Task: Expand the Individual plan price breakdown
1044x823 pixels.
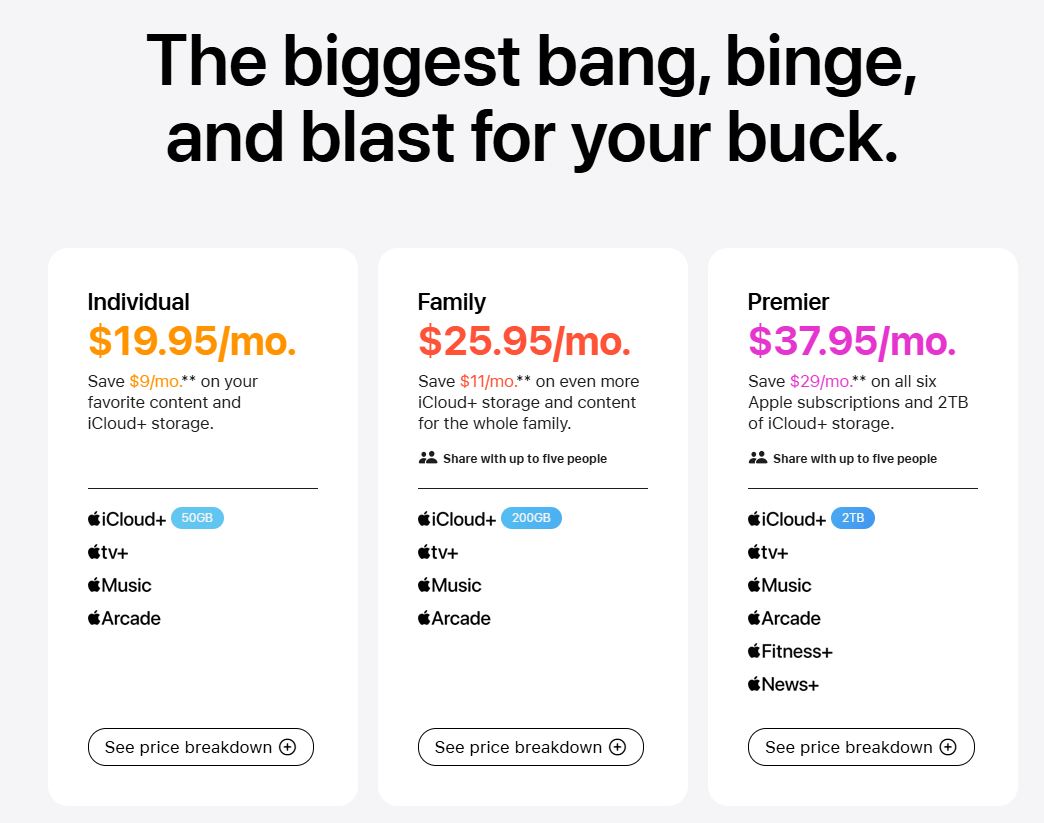Action: tap(200, 746)
